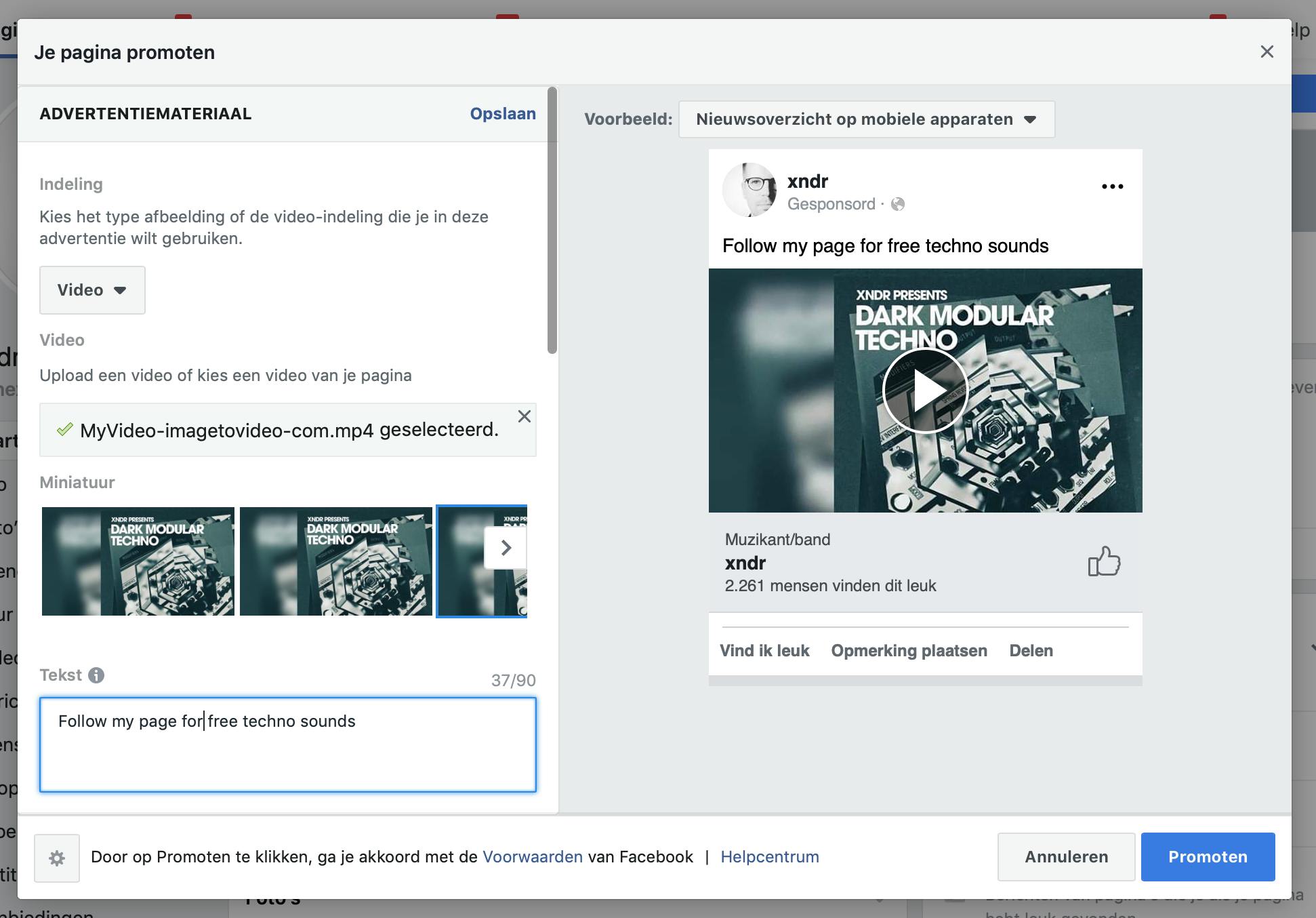Open the Voorwaarden link
Screen dimensions: 1316x918
532,857
